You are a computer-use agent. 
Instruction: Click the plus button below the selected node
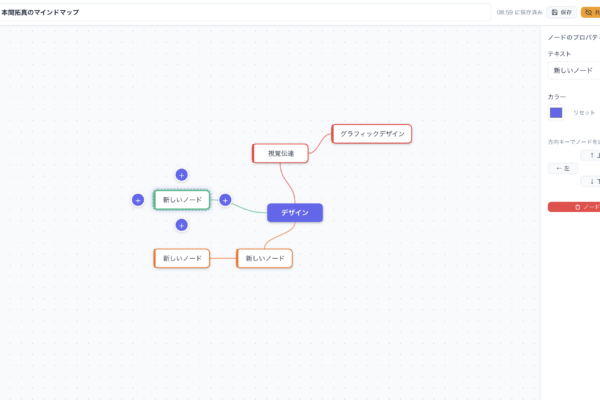(181, 225)
